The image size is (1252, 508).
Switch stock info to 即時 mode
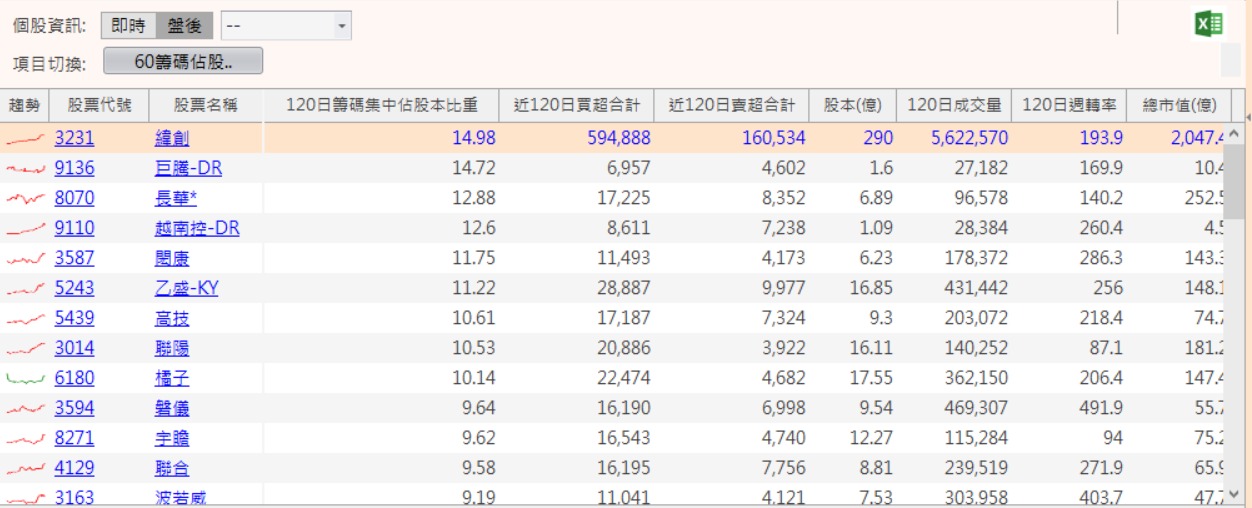pos(128,25)
